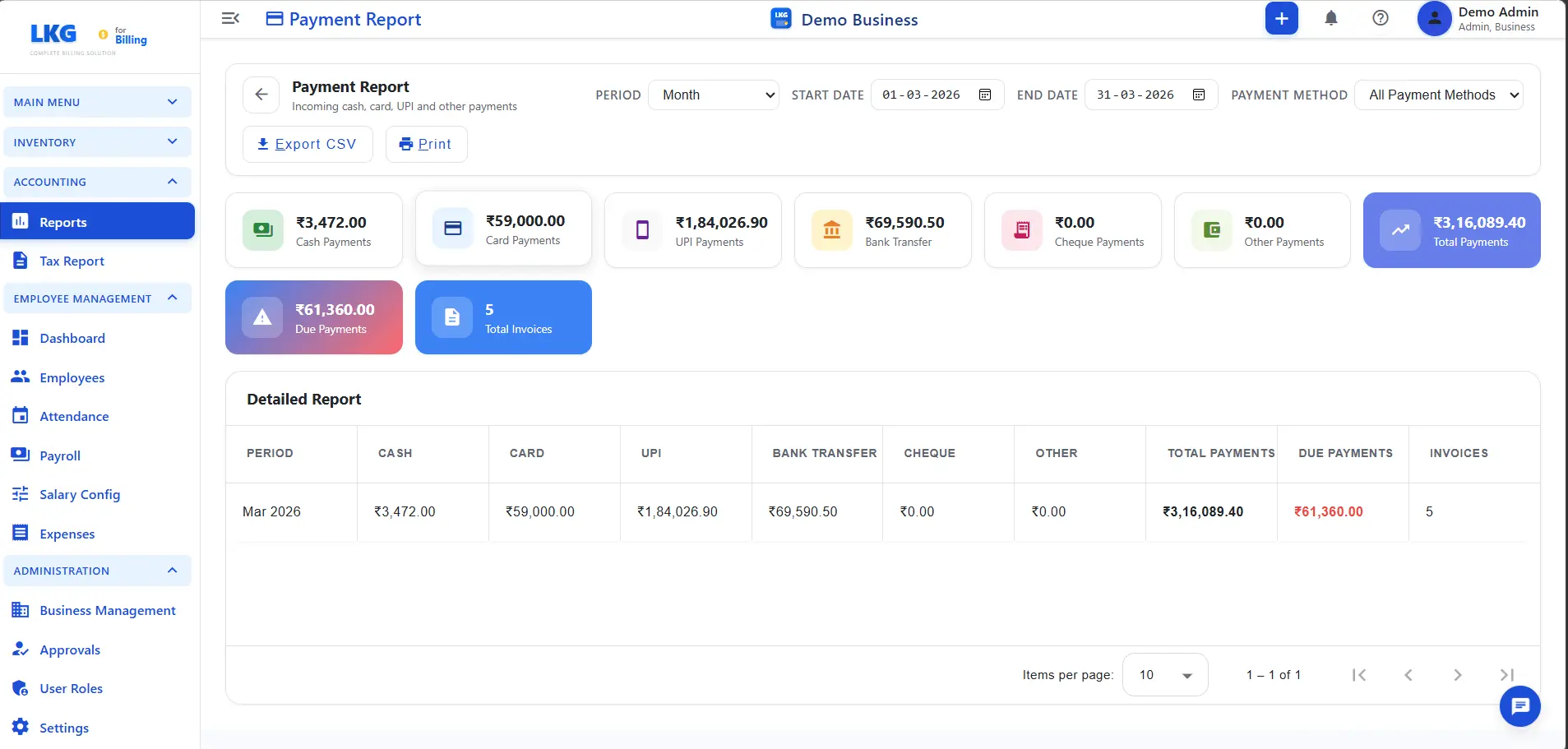Click the Total Invoices document icon
This screenshot has height=749, width=1568.
tap(452, 317)
